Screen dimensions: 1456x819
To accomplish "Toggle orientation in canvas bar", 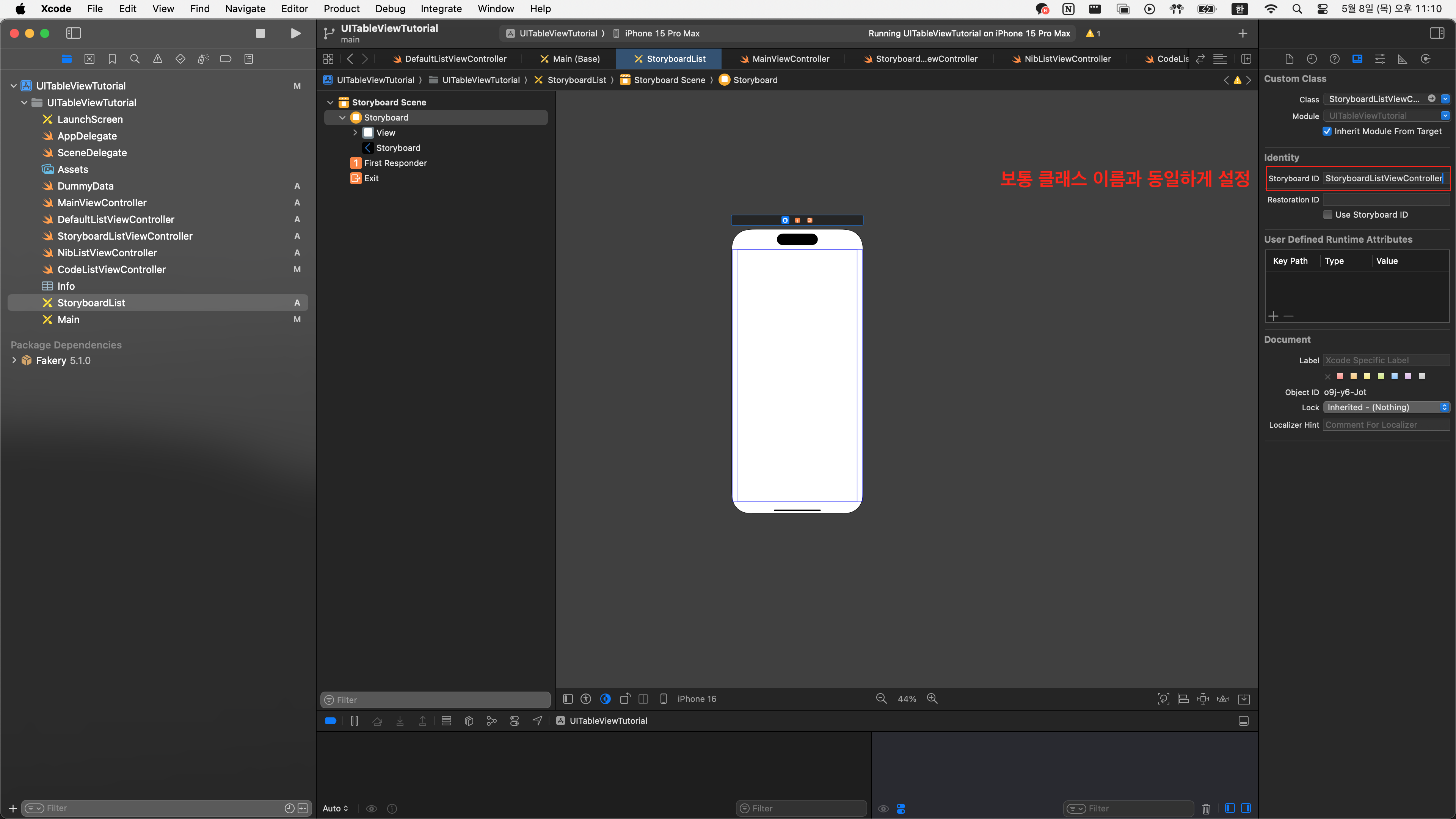I will tap(624, 698).
